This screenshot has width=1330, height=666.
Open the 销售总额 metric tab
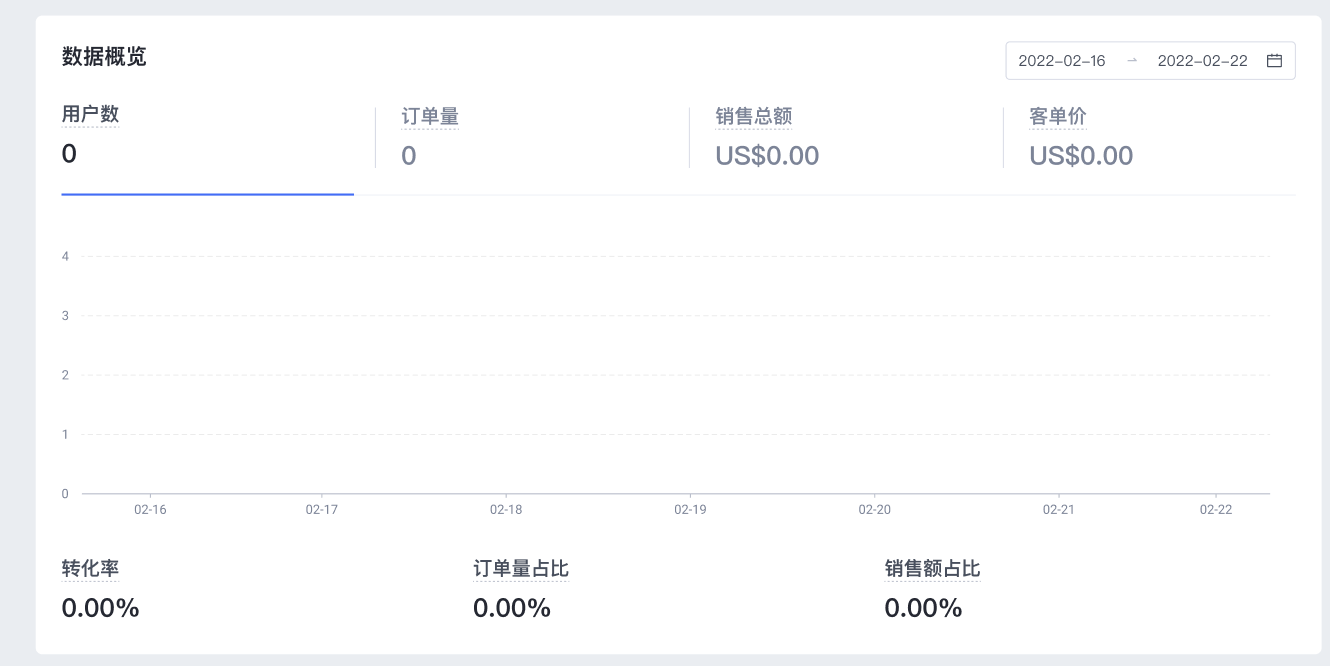point(753,117)
